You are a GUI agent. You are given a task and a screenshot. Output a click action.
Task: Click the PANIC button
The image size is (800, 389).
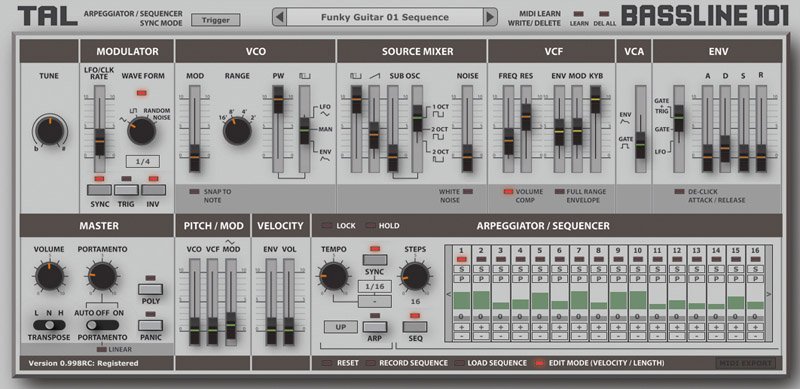[x=151, y=326]
